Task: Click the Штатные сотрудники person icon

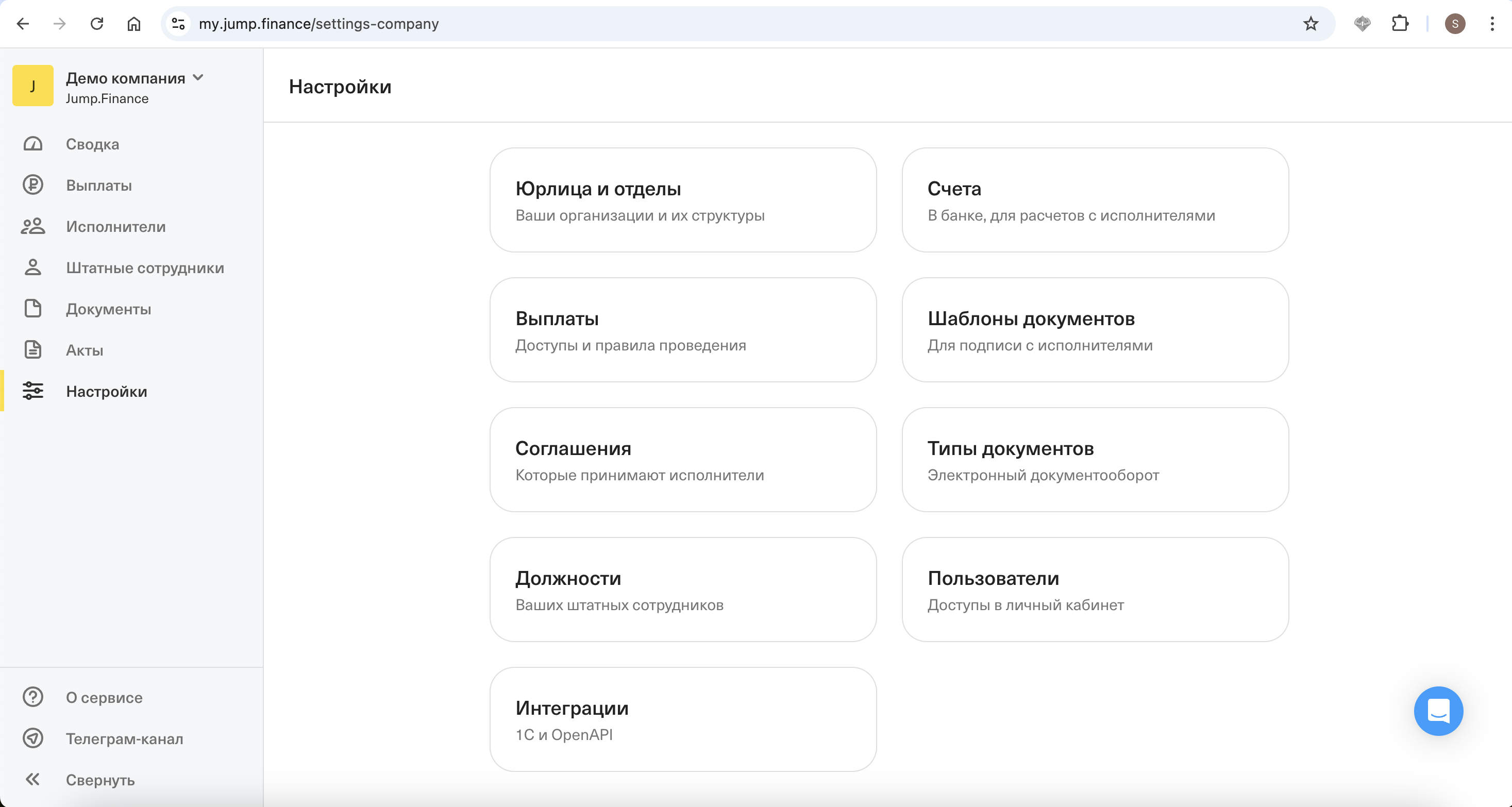Action: pos(33,267)
